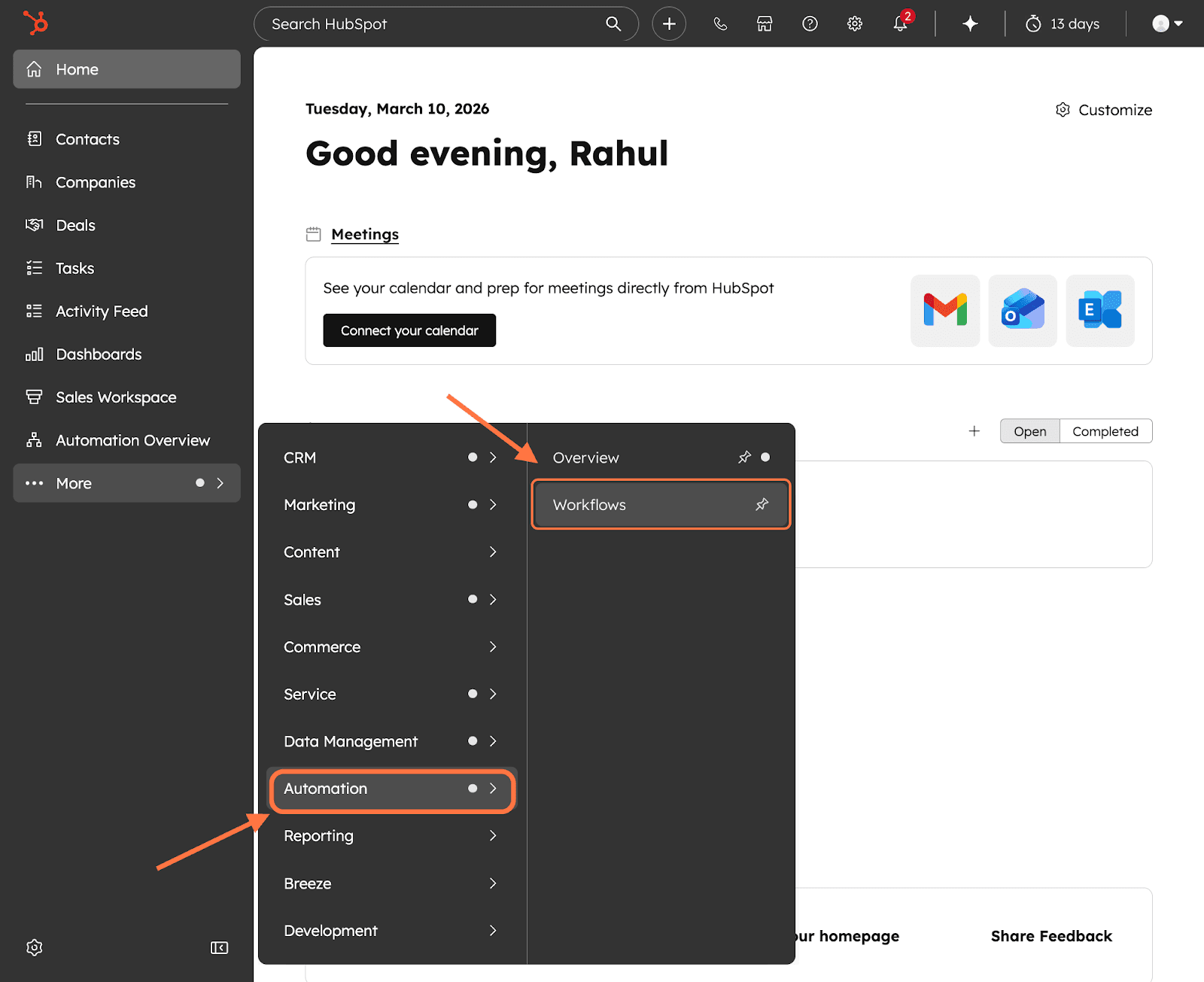Image resolution: width=1204 pixels, height=982 pixels.
Task: Select the Gmail calendar thumbnail
Action: tap(945, 310)
